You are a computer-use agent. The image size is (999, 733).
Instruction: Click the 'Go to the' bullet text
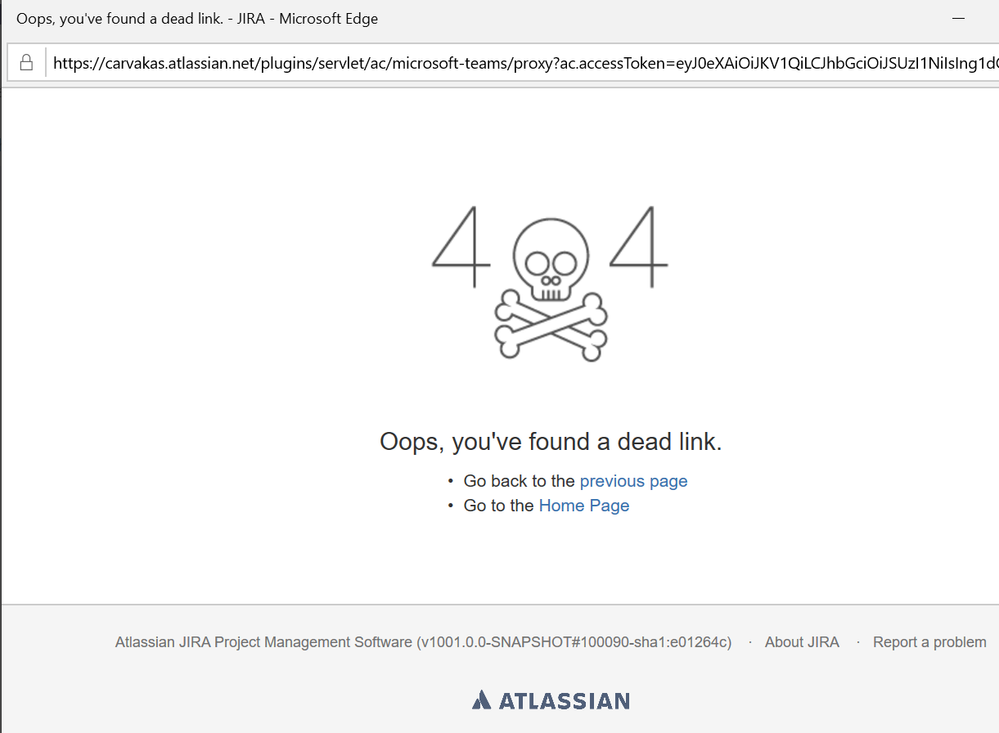tap(498, 505)
